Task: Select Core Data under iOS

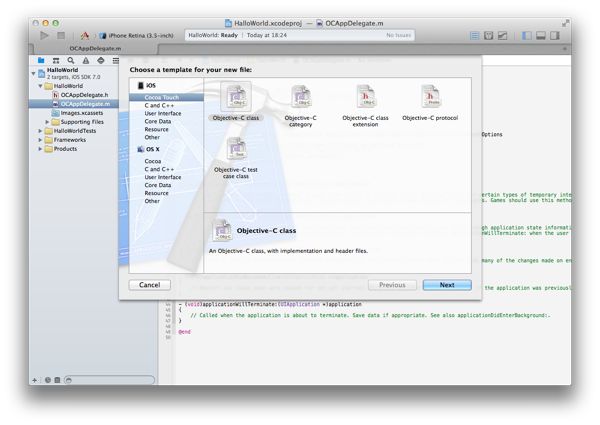Action: tap(158, 121)
